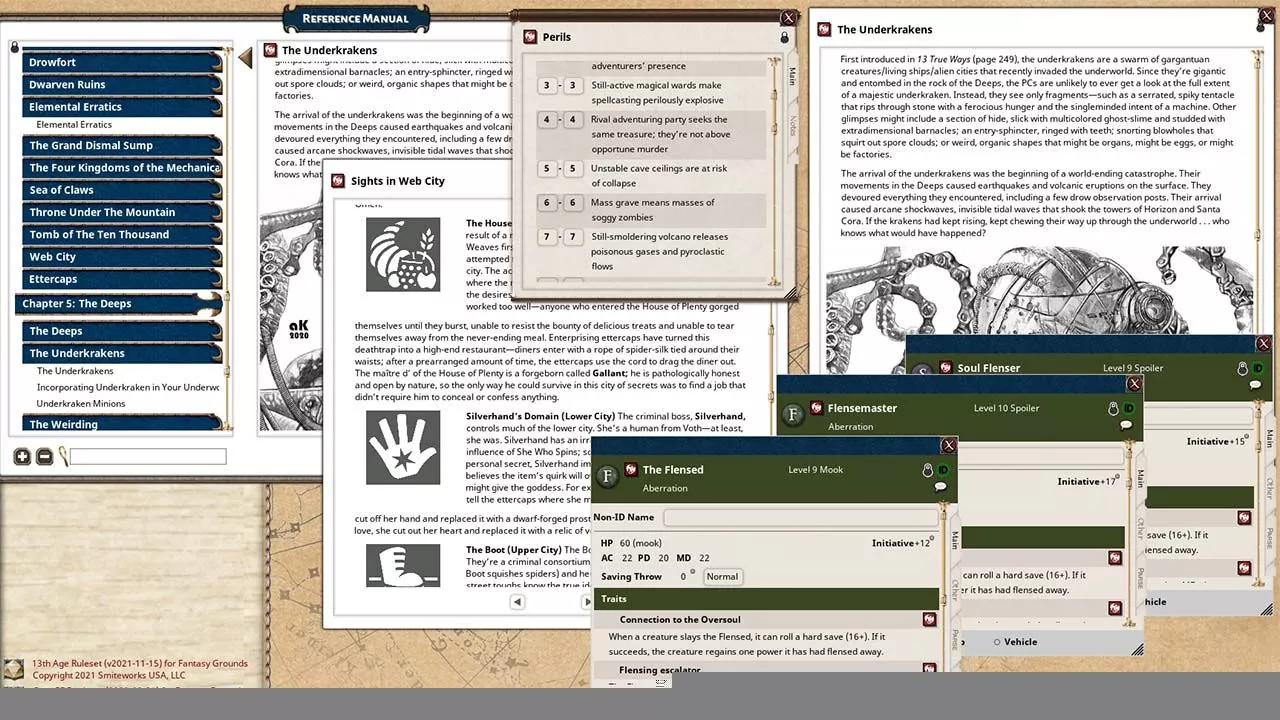This screenshot has width=1280, height=720.
Task: Click the Flensemaster F token
Action: point(793,414)
